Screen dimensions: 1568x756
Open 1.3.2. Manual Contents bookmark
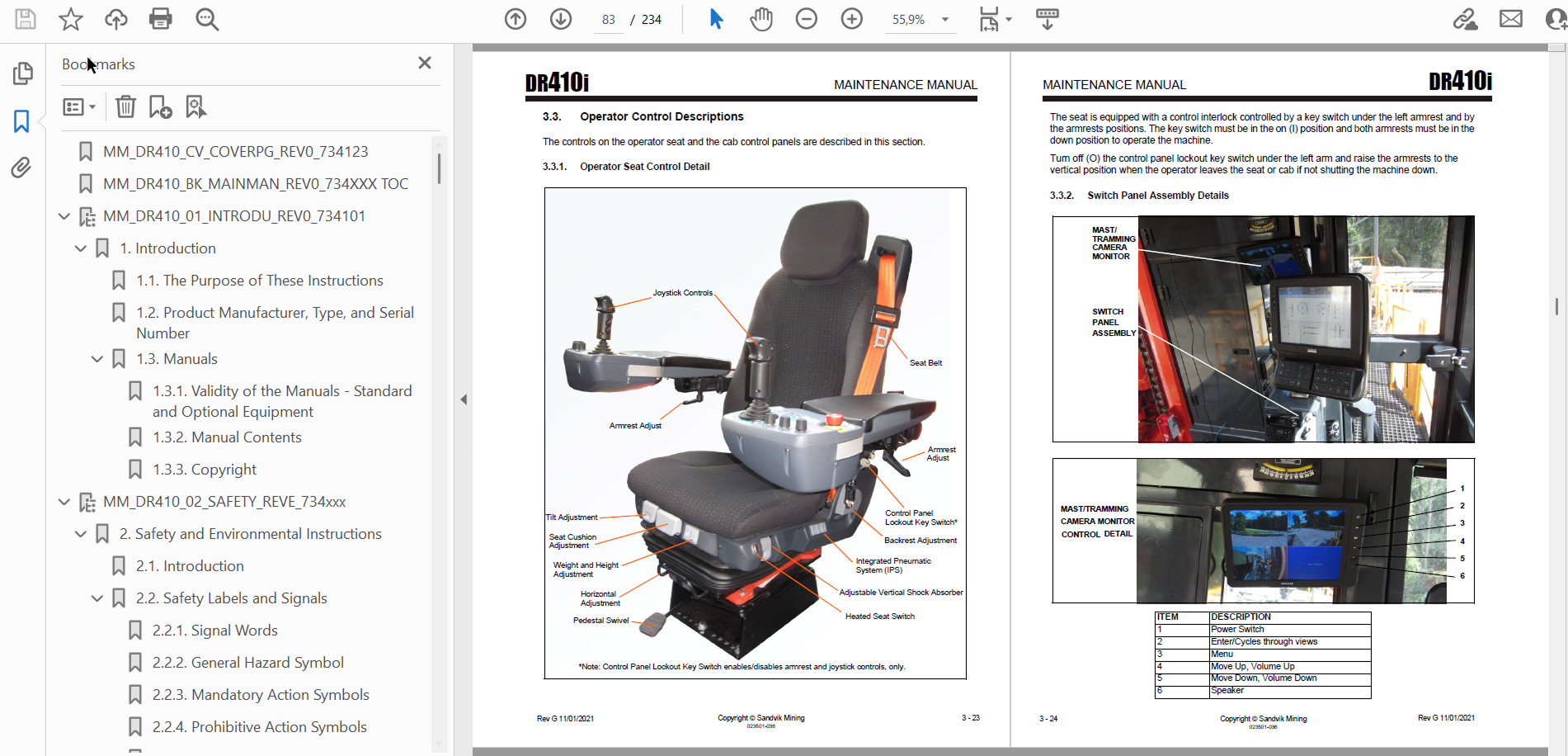click(227, 437)
